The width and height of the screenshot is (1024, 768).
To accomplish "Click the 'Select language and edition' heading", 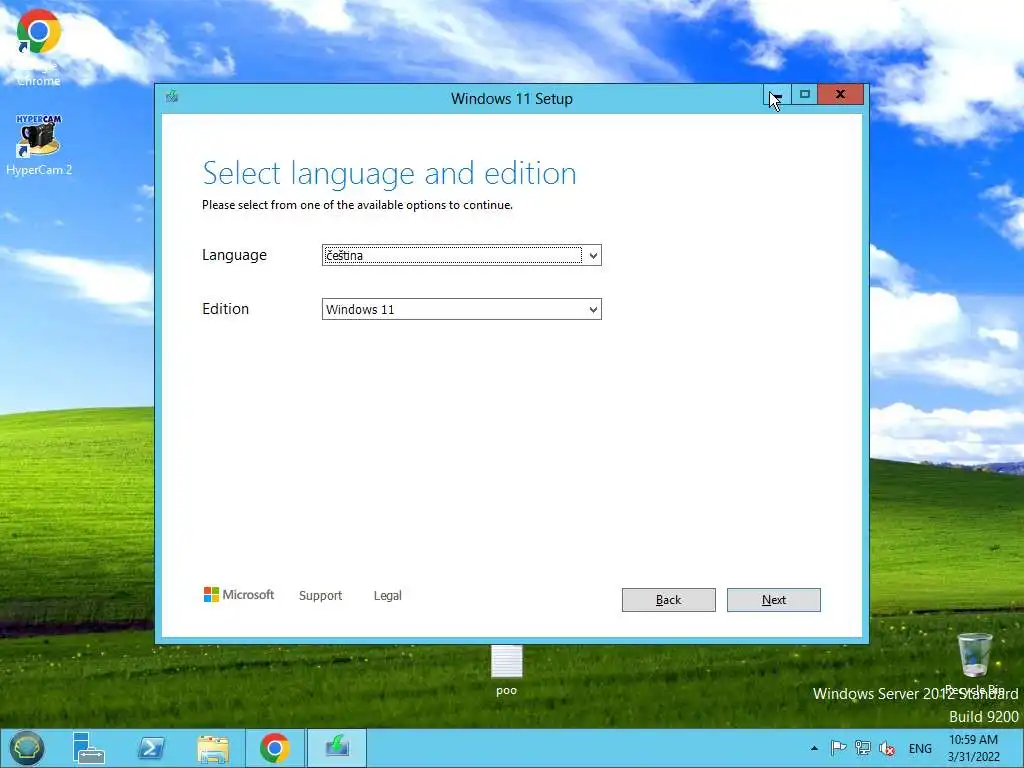I will tap(390, 174).
